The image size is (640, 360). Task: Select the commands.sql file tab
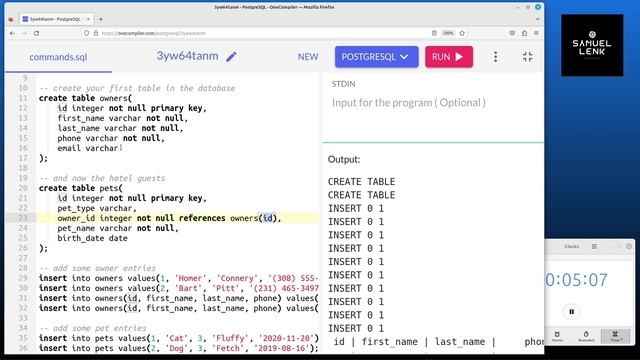point(58,57)
